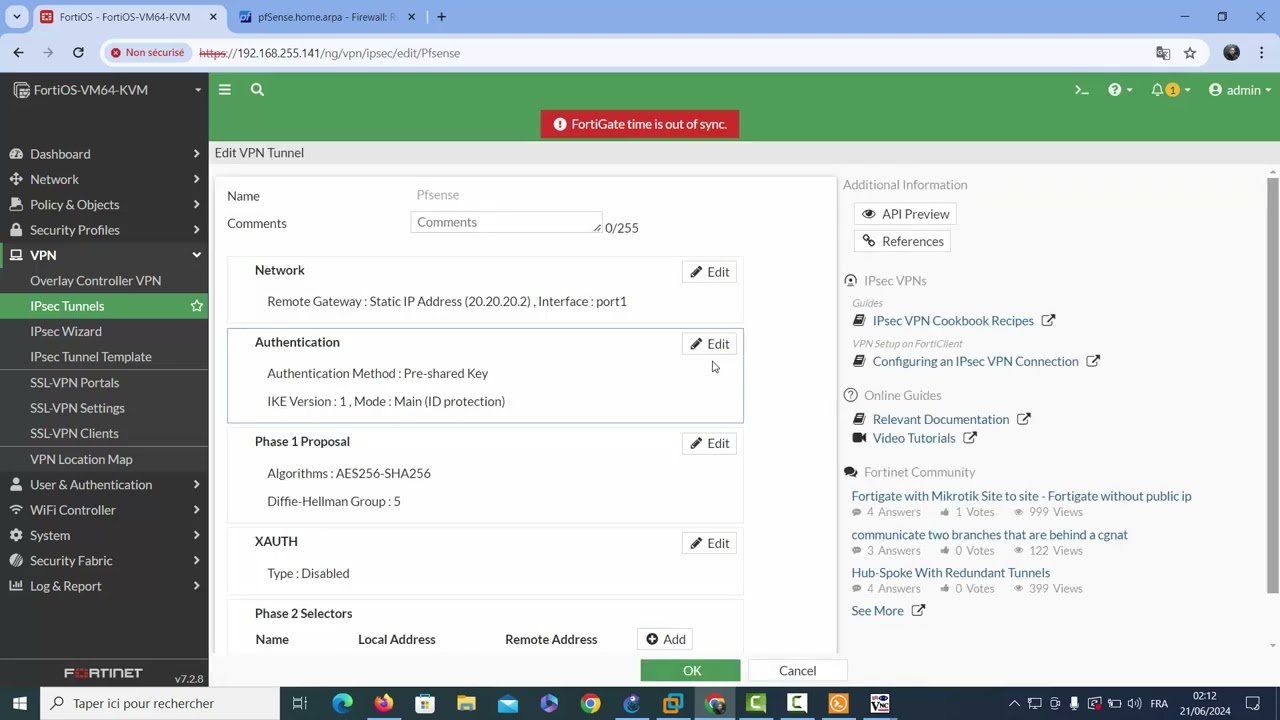The height and width of the screenshot is (720, 1280).
Task: Open File Explorer from the taskbar
Action: 466,704
